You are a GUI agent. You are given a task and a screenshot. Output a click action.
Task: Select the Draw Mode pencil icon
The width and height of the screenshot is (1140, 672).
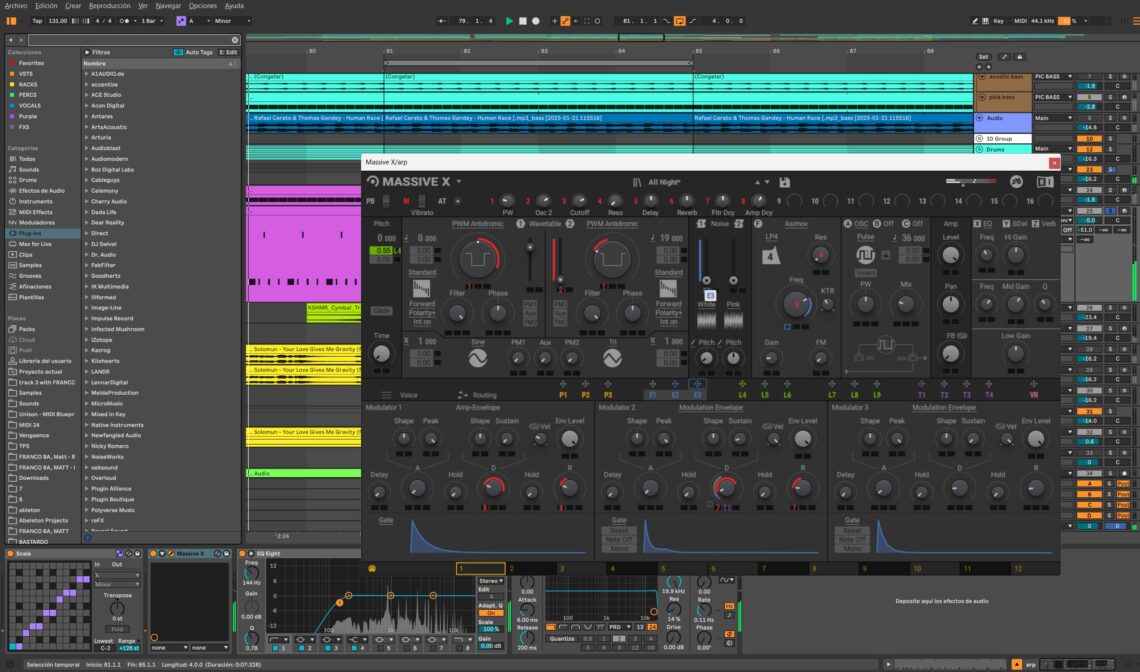click(x=974, y=21)
